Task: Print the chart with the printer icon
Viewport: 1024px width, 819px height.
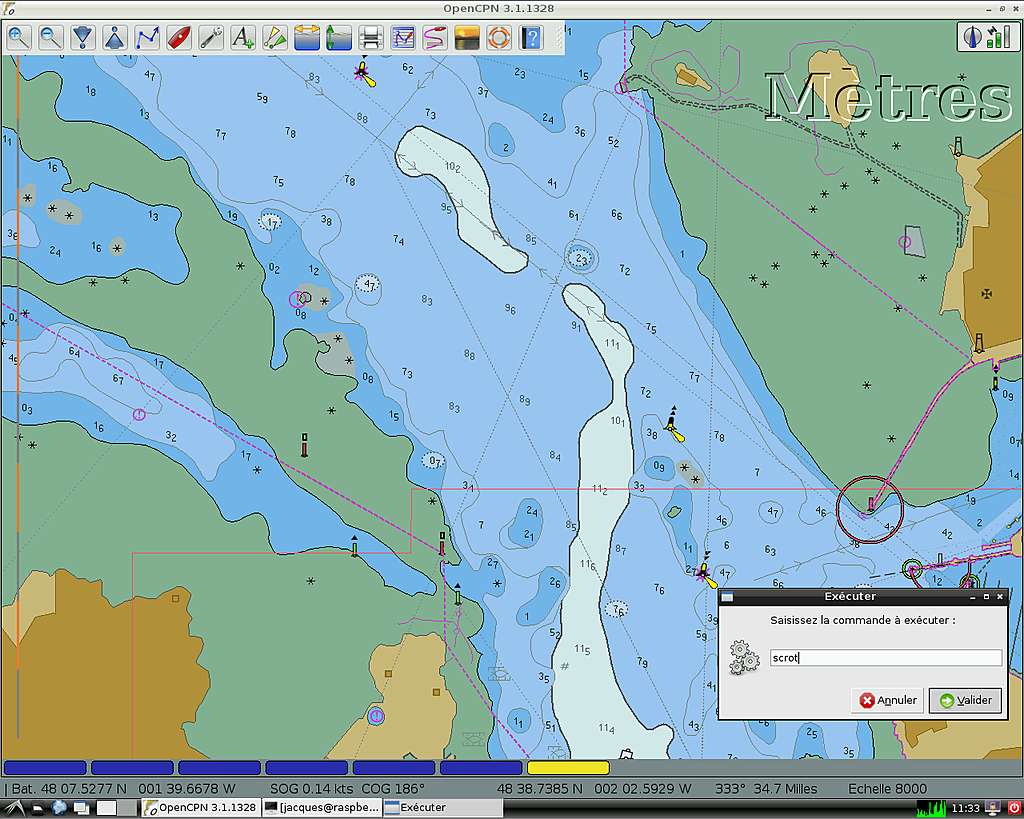Action: tap(371, 38)
